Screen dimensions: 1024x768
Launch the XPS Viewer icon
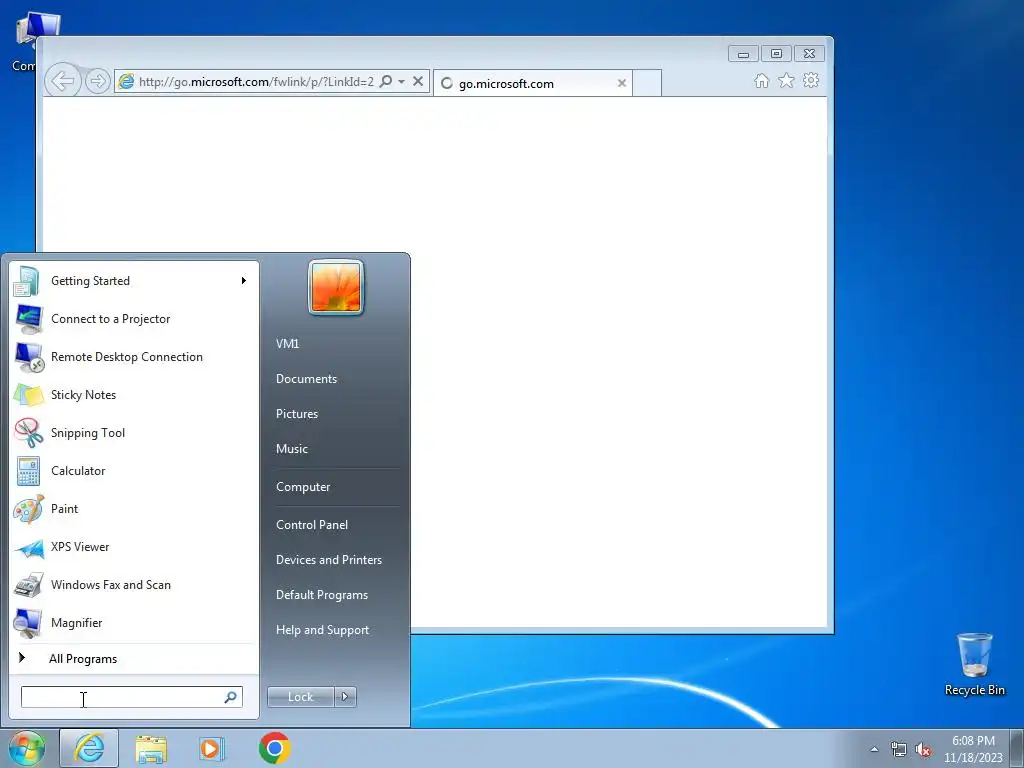coord(29,547)
